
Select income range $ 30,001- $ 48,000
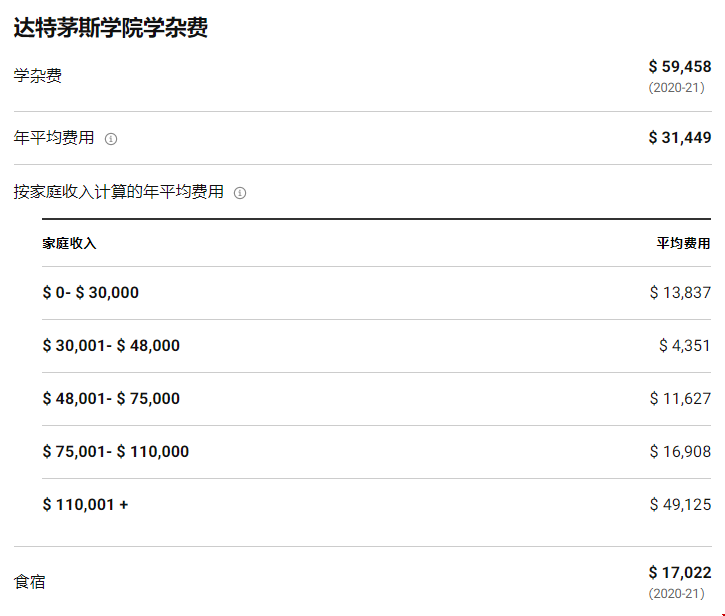pos(111,346)
